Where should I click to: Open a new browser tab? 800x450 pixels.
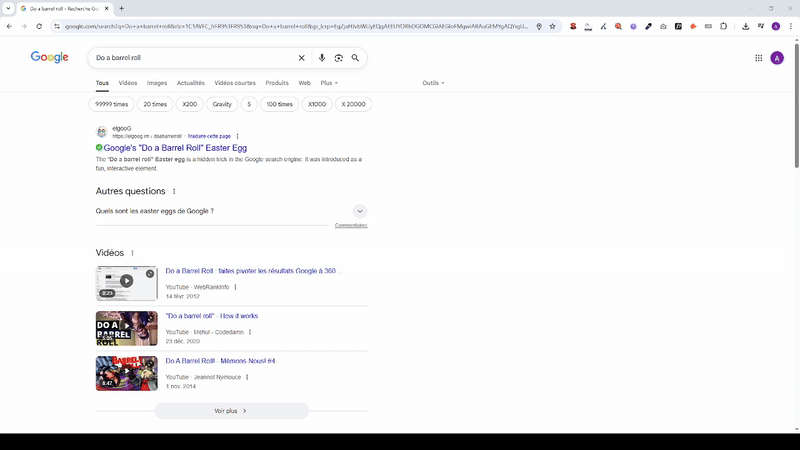click(121, 8)
